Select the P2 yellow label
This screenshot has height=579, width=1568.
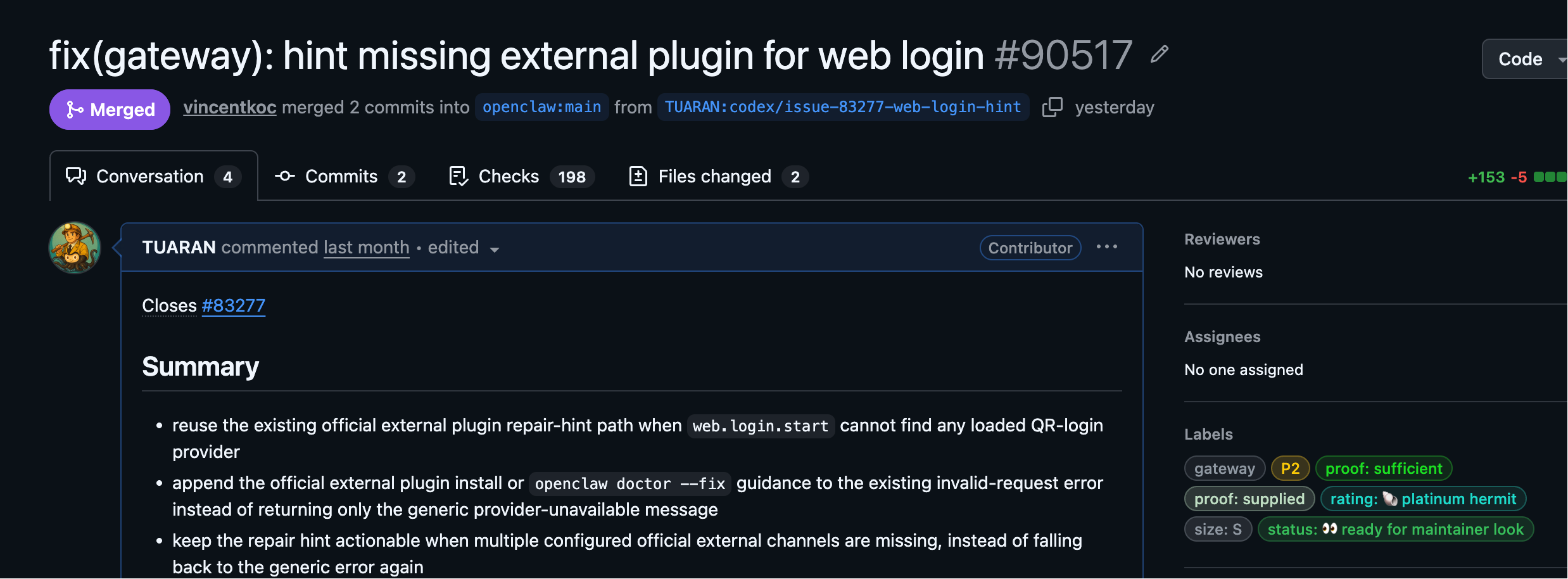point(1290,469)
